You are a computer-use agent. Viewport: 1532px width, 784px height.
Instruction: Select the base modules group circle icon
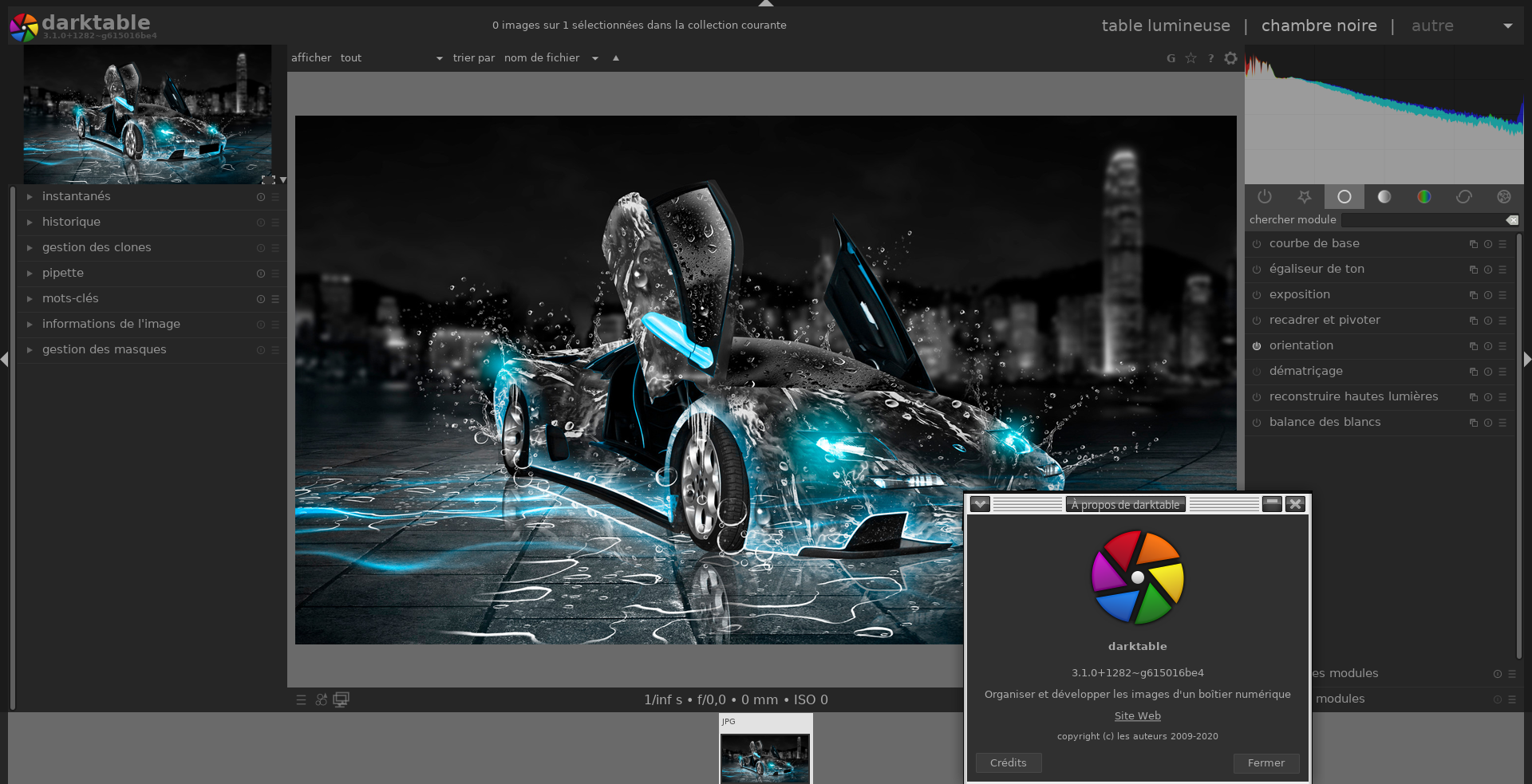click(x=1344, y=196)
